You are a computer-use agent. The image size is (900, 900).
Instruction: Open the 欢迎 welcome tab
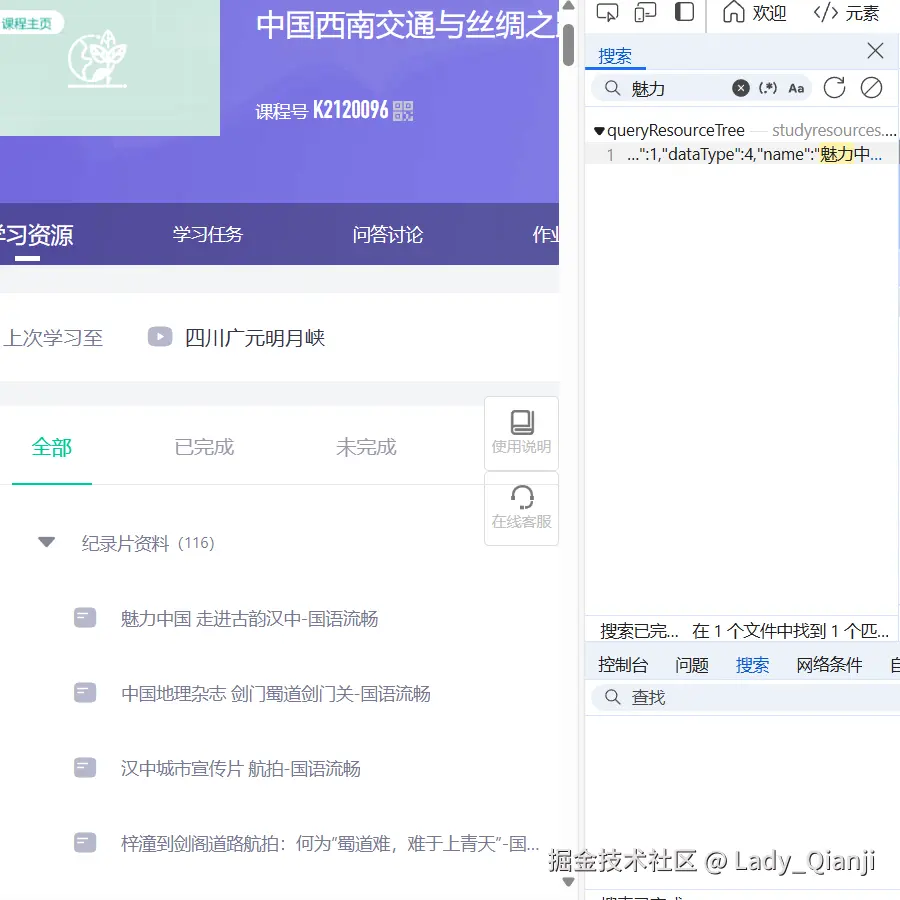(754, 12)
